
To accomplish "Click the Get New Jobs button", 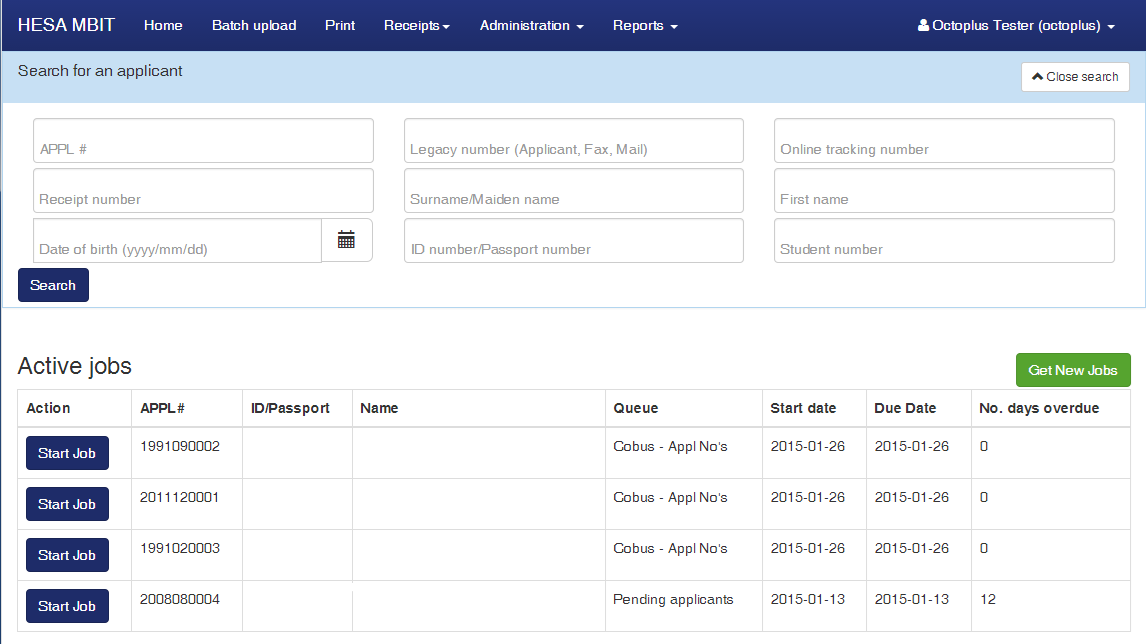I will tap(1073, 370).
